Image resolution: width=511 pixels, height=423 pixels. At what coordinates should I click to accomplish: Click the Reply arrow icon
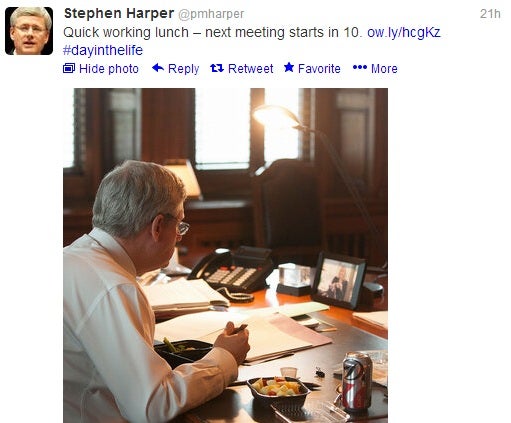[x=158, y=68]
